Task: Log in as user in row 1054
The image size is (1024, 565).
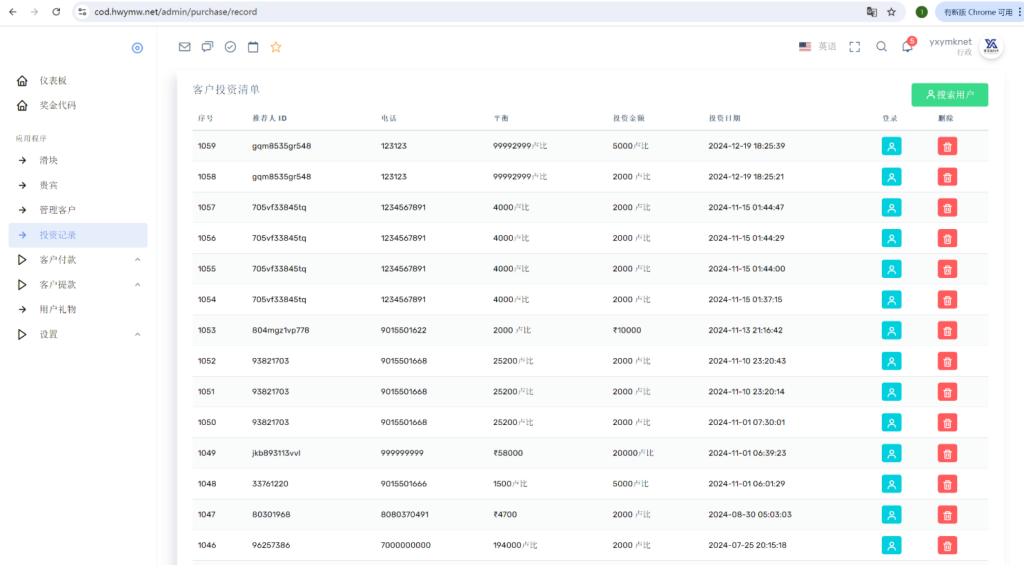Action: point(891,300)
